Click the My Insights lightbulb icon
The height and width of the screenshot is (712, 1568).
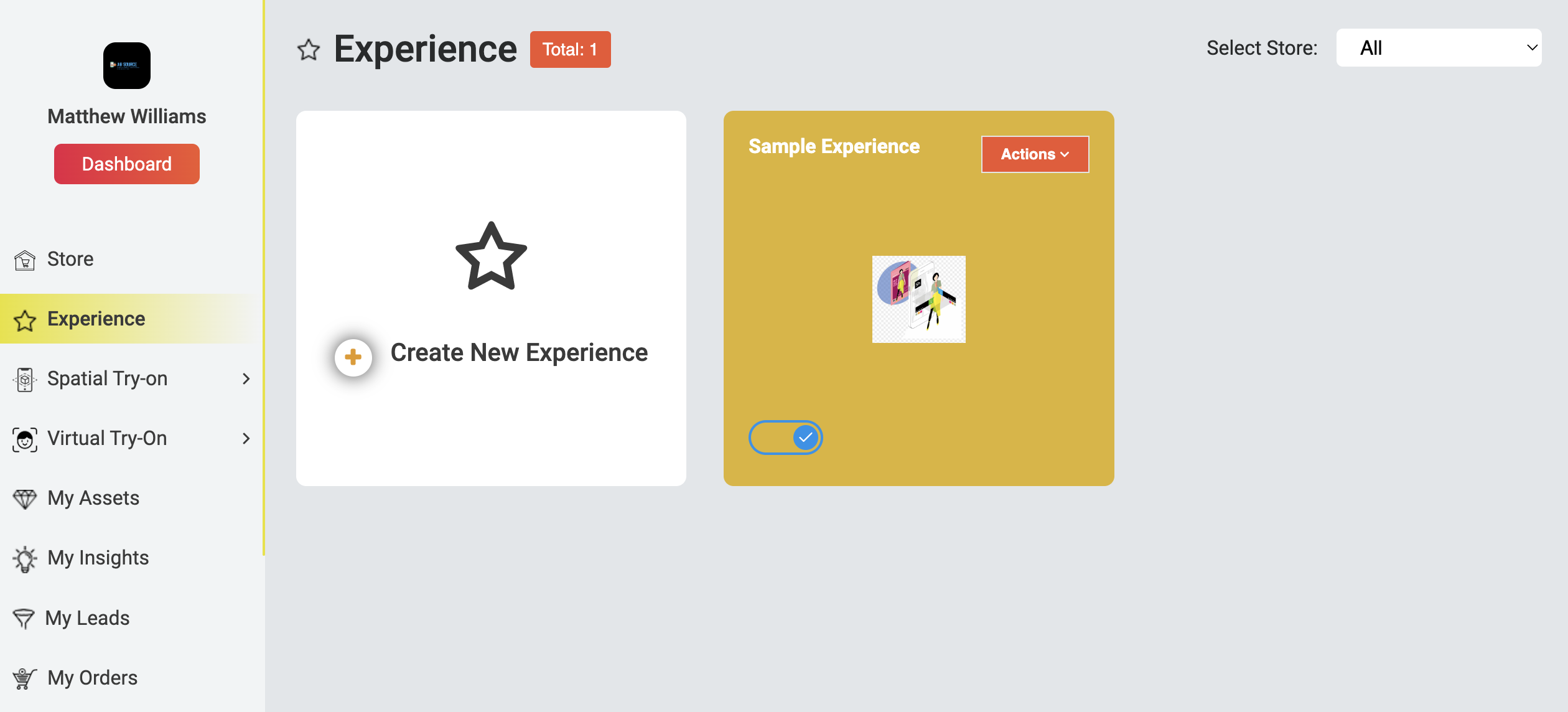tap(25, 559)
